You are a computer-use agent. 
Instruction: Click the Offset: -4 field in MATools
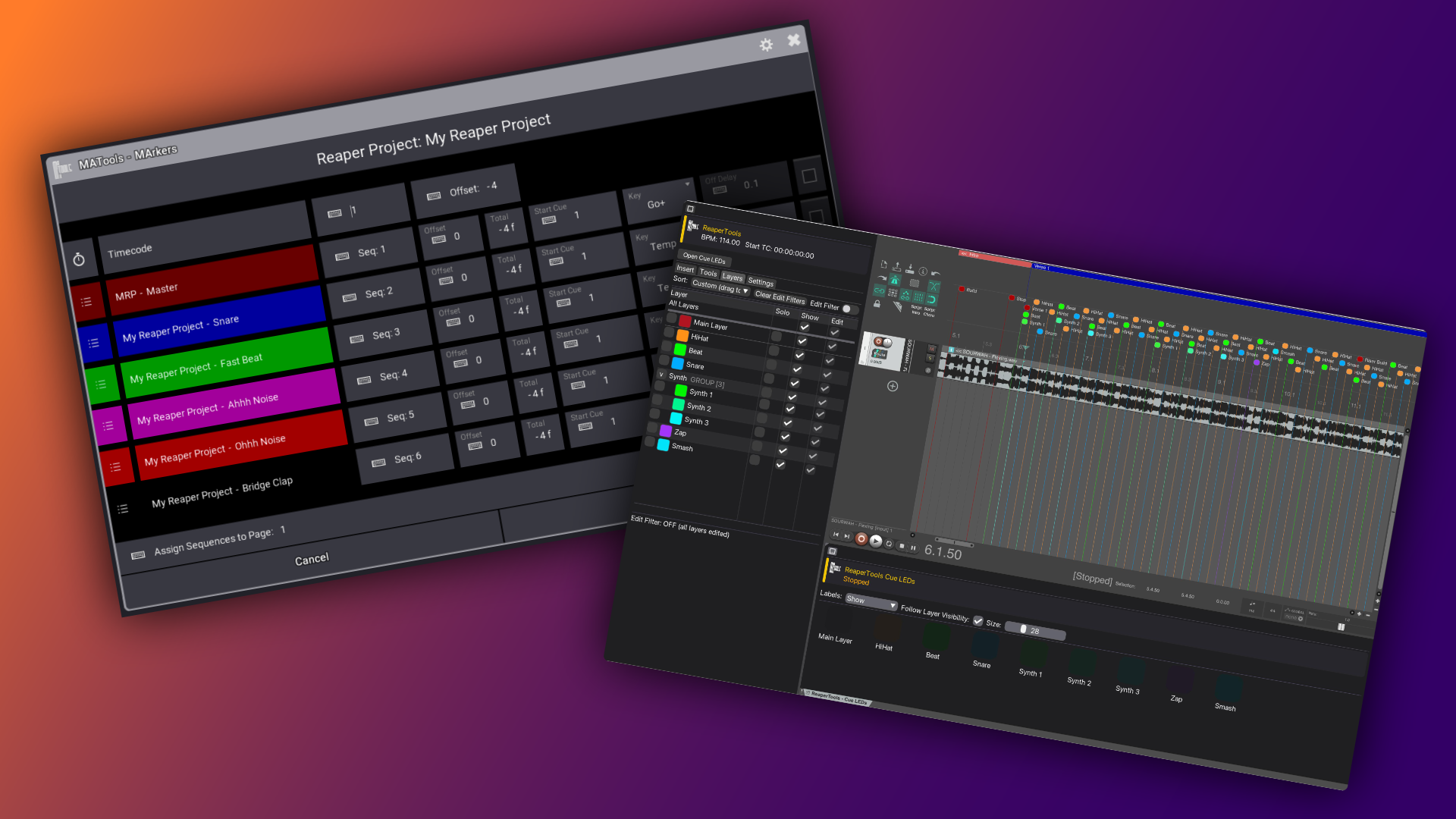tap(465, 190)
